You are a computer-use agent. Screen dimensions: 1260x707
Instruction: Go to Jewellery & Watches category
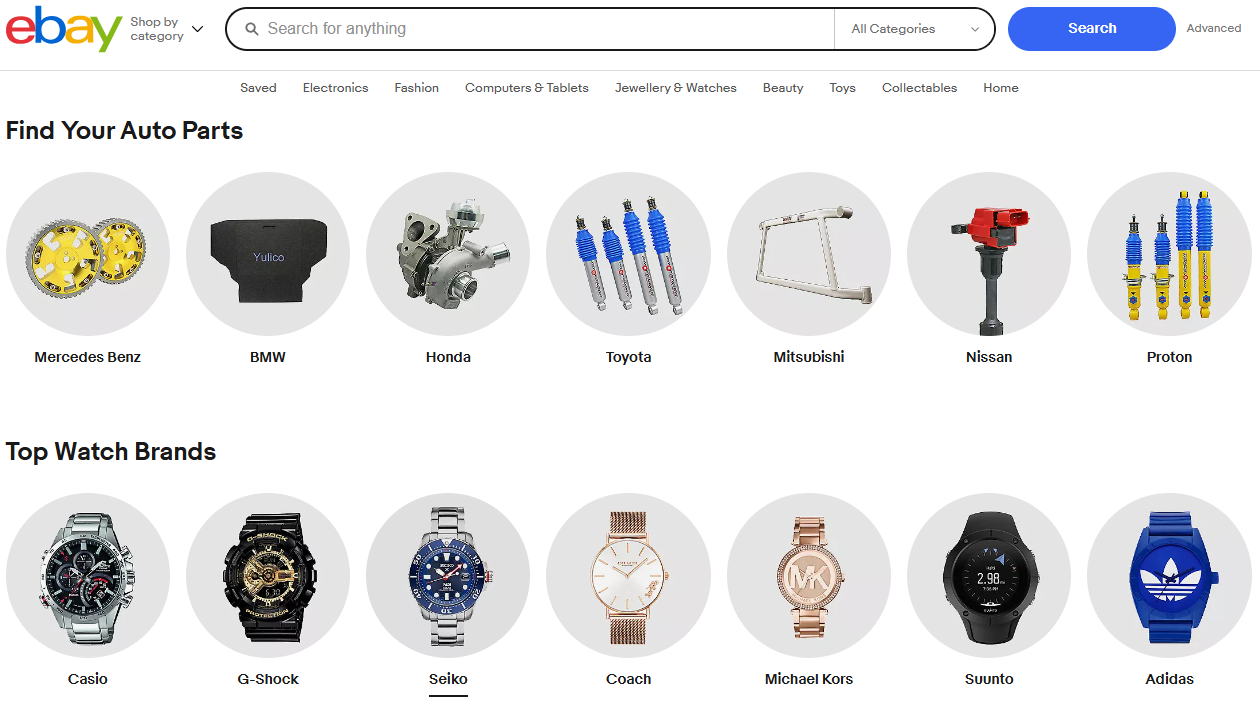pos(676,88)
